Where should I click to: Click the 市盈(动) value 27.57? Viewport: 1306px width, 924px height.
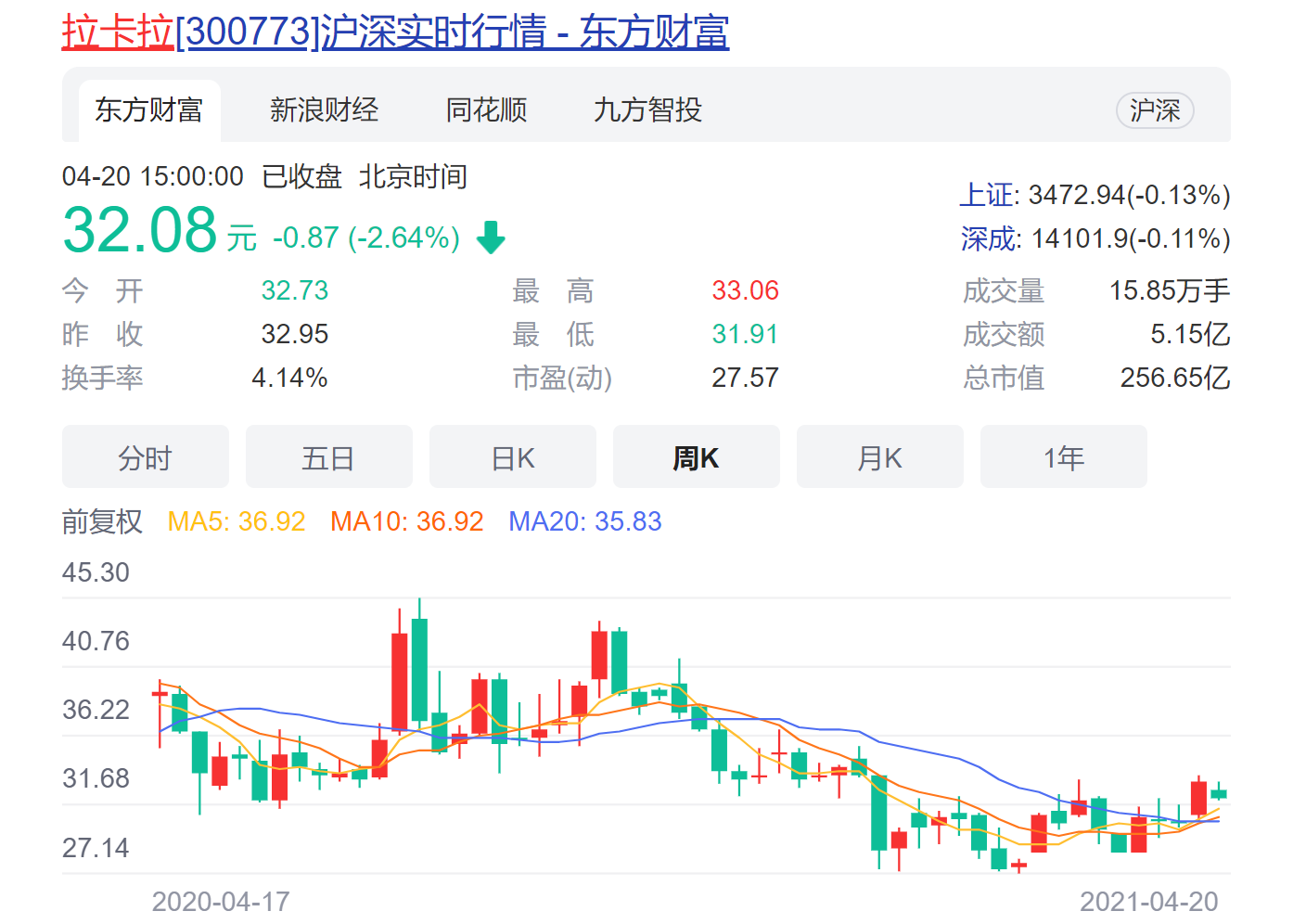tap(746, 378)
